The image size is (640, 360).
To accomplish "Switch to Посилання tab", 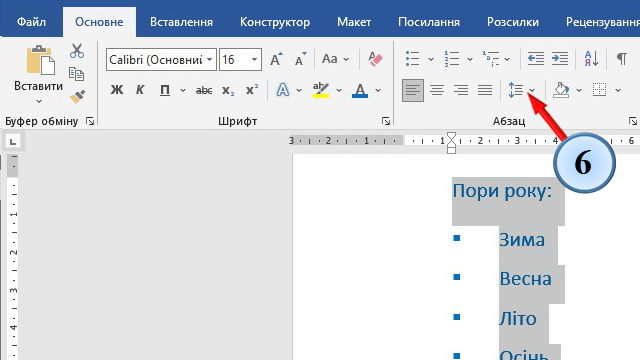I will [429, 22].
